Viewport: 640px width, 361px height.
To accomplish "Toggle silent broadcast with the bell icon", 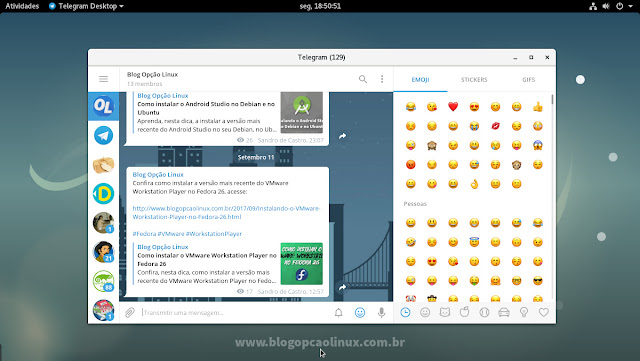I will tap(338, 312).
